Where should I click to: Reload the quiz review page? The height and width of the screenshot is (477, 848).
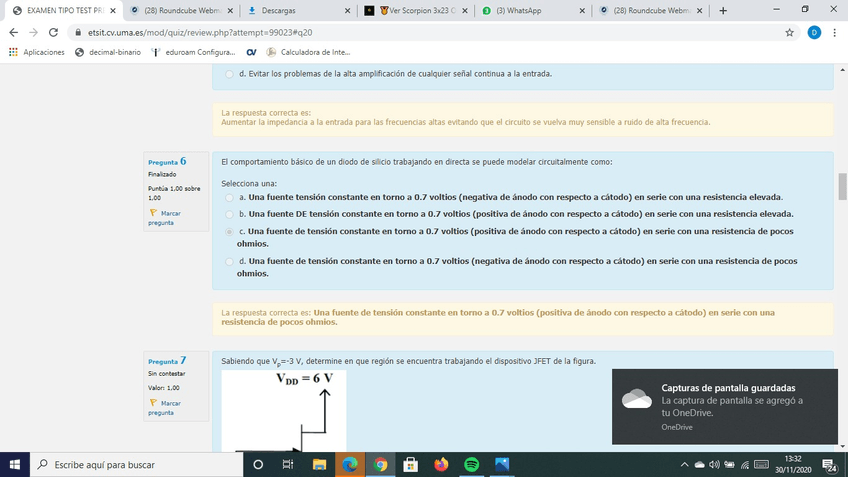click(x=53, y=32)
